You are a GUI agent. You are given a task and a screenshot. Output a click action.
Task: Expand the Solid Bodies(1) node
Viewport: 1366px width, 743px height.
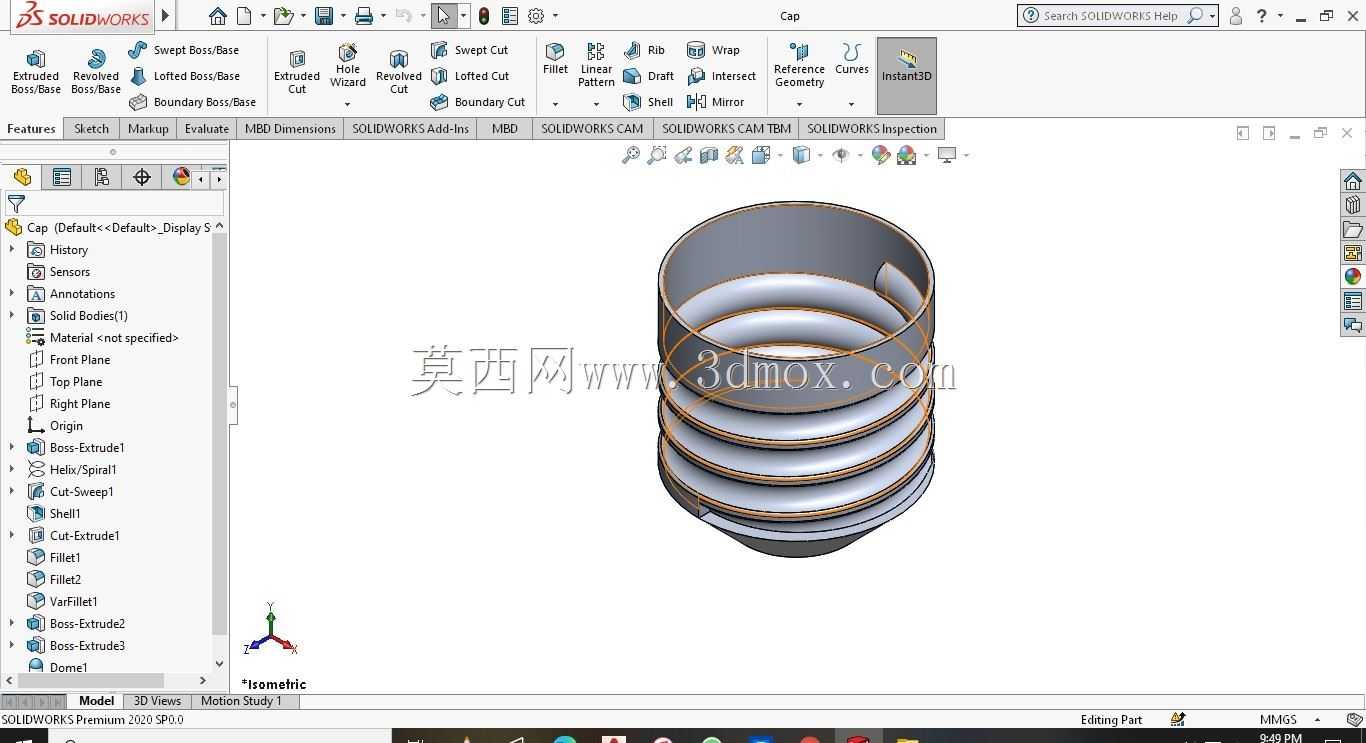(12, 316)
